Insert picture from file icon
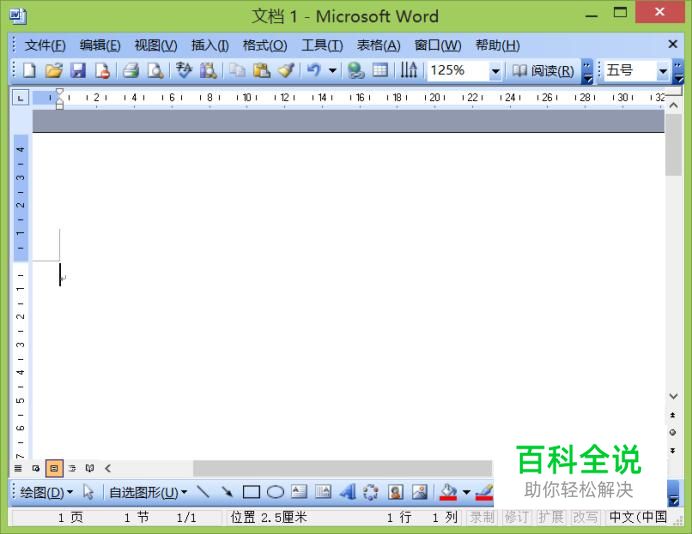The height and width of the screenshot is (534, 692). click(x=419, y=492)
